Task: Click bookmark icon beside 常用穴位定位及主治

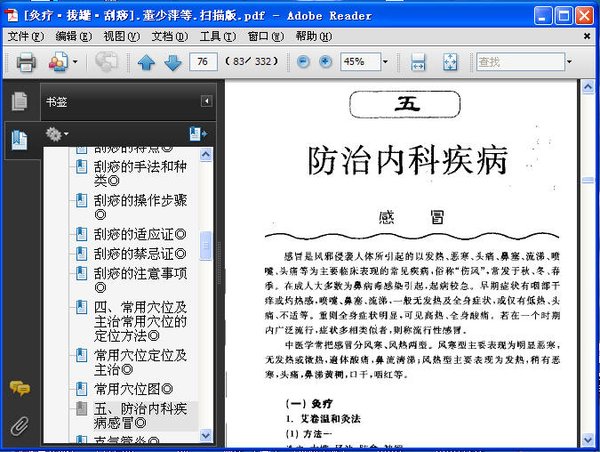Action: pos(81,355)
